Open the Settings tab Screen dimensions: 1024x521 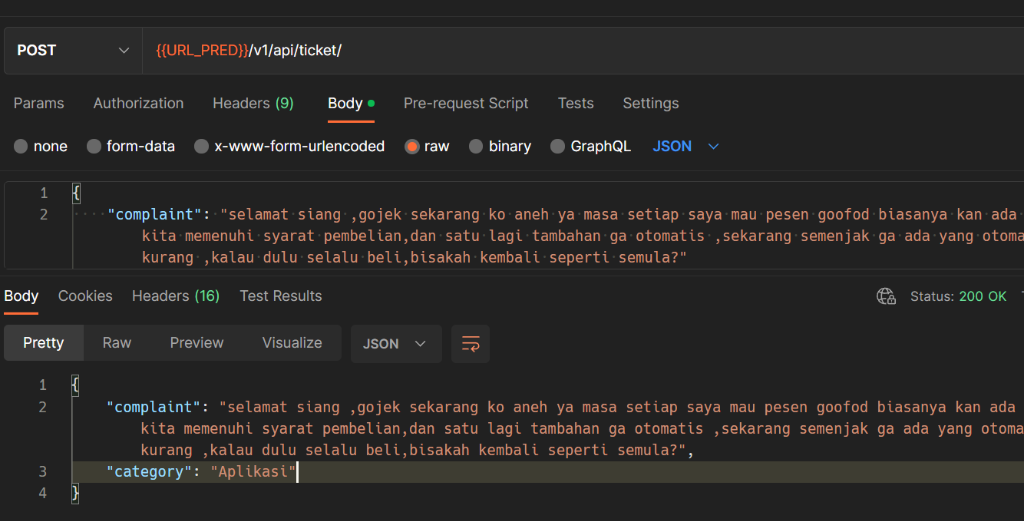click(650, 103)
